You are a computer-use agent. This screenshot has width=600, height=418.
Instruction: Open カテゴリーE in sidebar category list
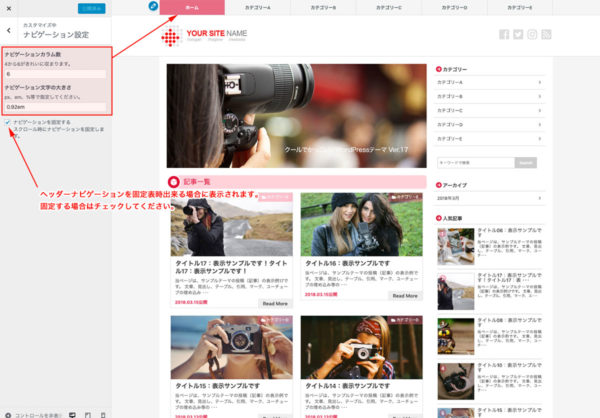[489, 139]
